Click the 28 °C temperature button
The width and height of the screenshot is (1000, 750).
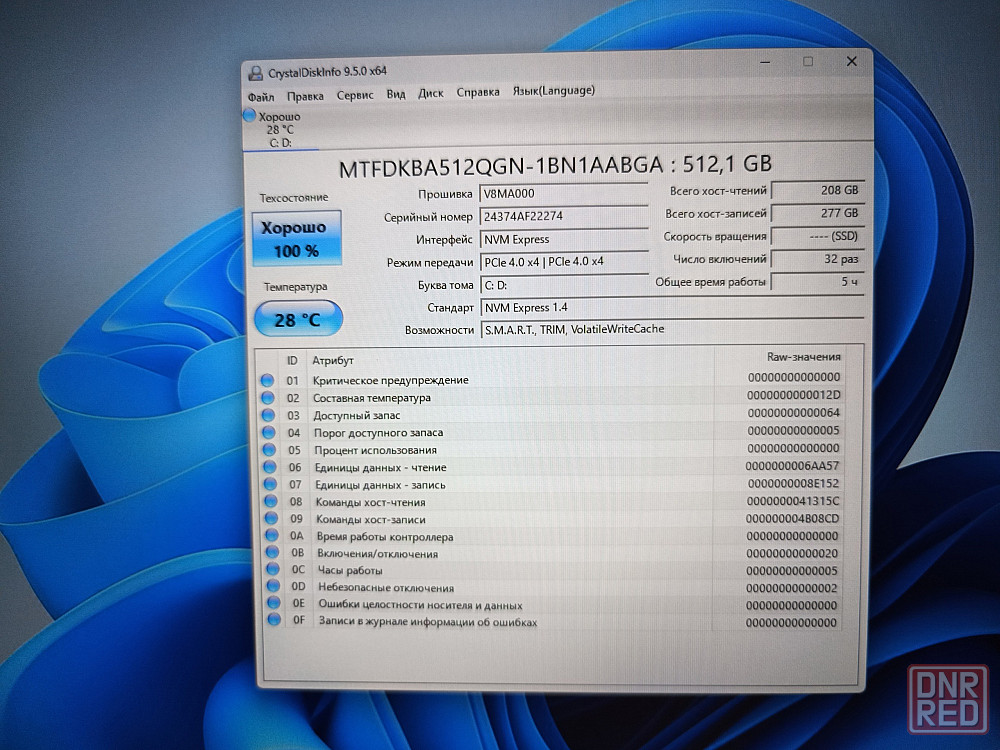pyautogui.click(x=298, y=319)
